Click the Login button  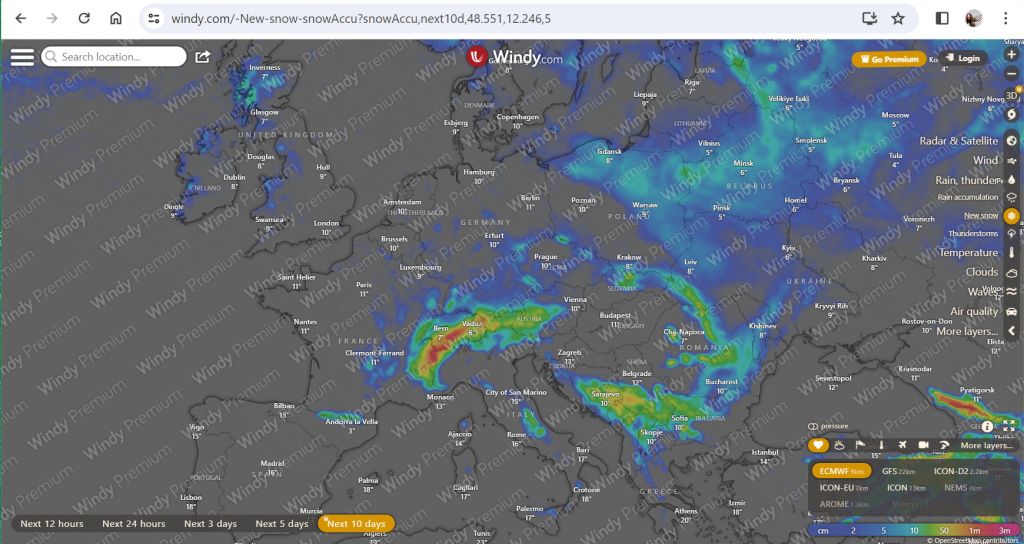pos(962,59)
